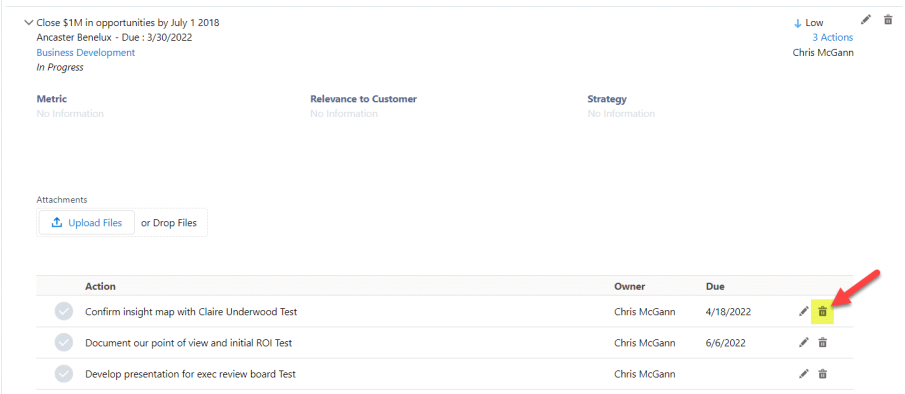Screen dimensions: 905x394
Task: Edit the Confirm insight map action
Action: tap(803, 312)
